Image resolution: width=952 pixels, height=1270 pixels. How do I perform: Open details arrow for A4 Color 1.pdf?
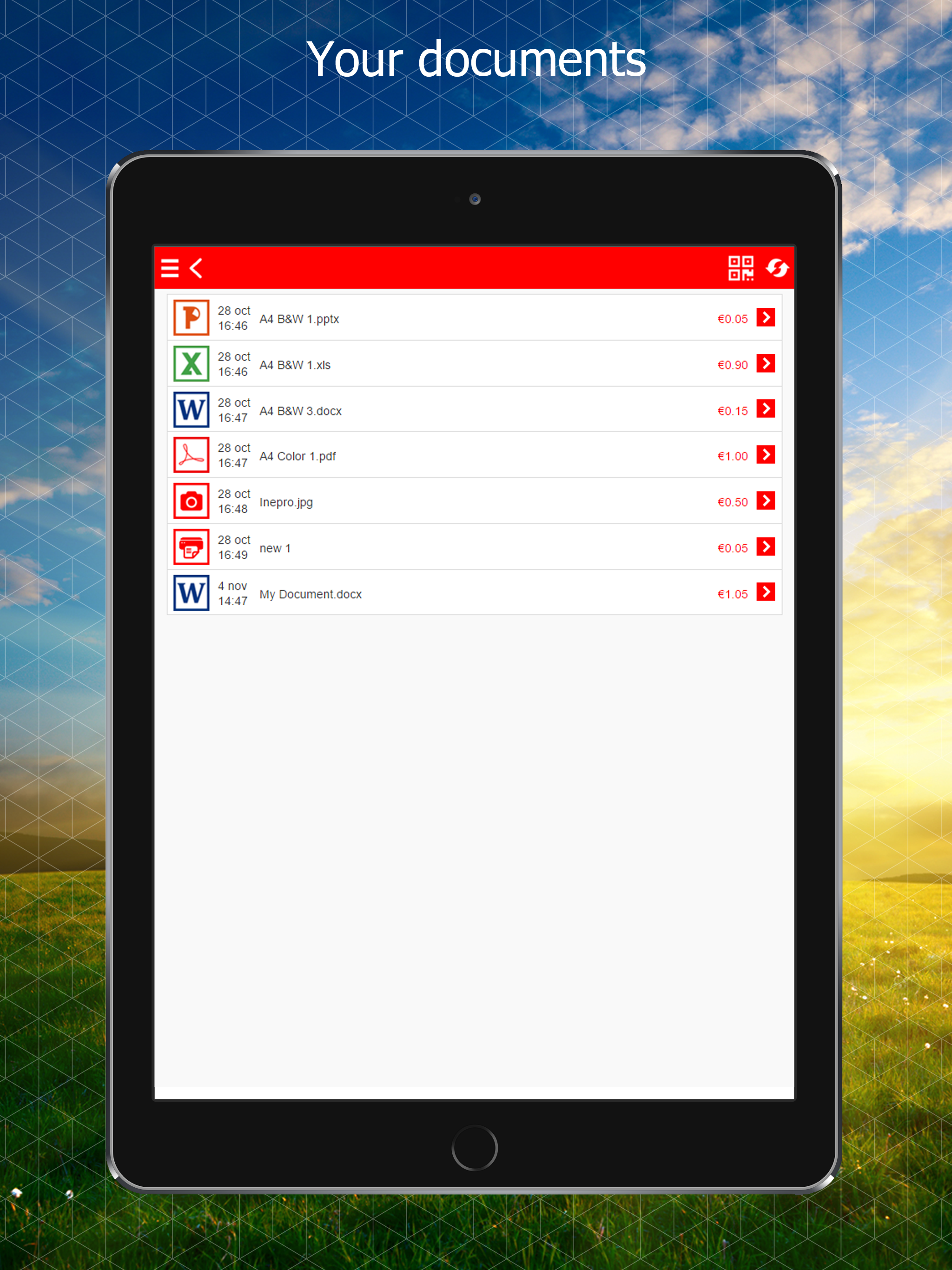[x=766, y=455]
